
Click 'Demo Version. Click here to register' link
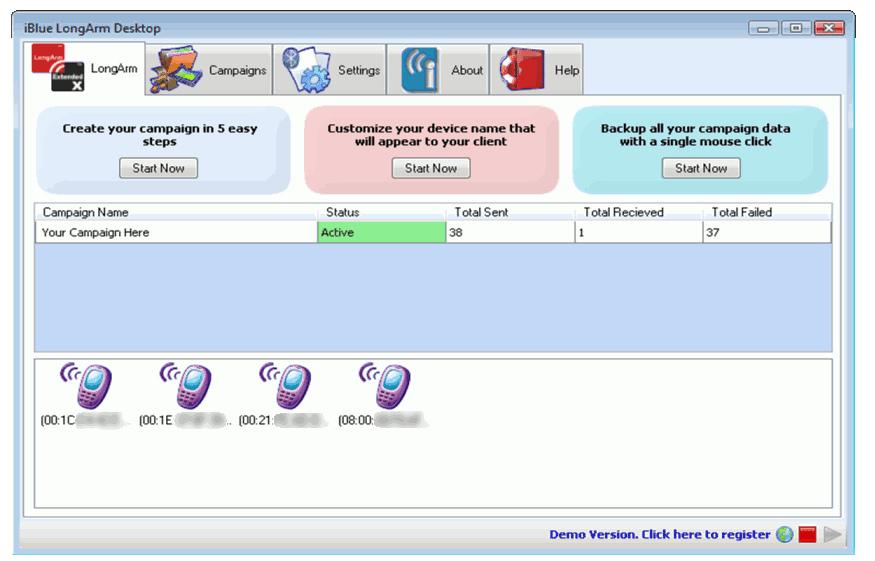pos(660,534)
